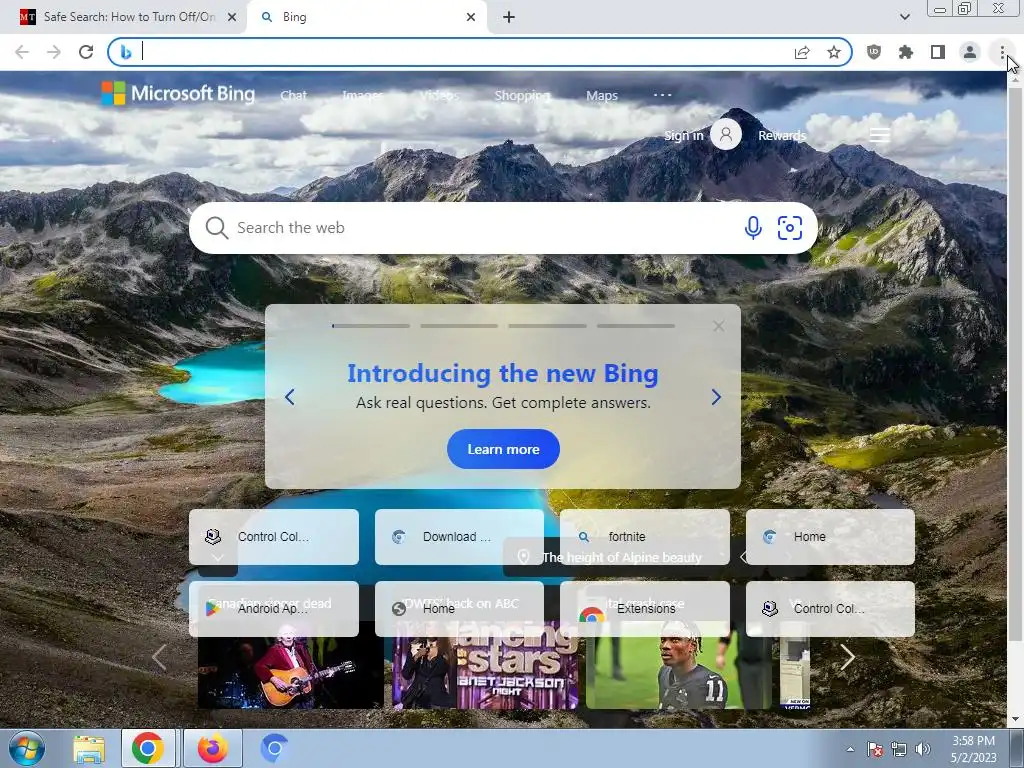Click the account avatar circle
Viewport: 1024px width, 768px height.
pyautogui.click(x=726, y=135)
